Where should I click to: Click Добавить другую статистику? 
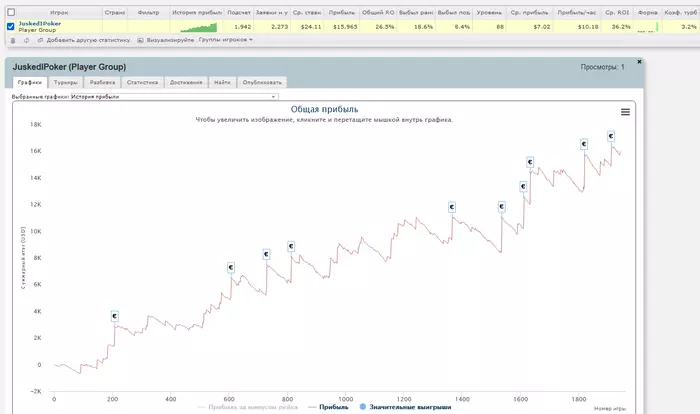coord(88,40)
